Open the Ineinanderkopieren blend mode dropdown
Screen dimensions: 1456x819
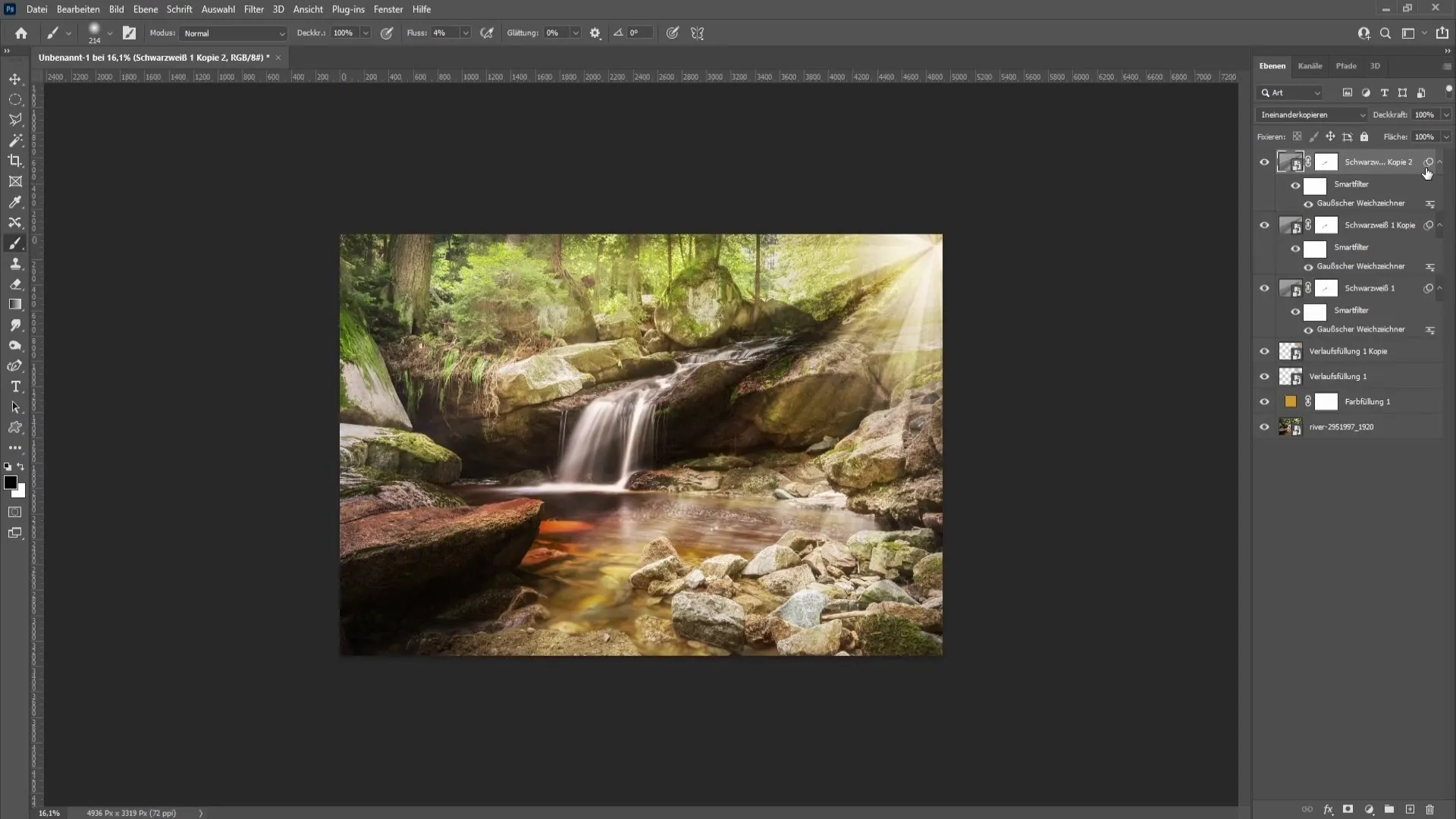(1311, 114)
